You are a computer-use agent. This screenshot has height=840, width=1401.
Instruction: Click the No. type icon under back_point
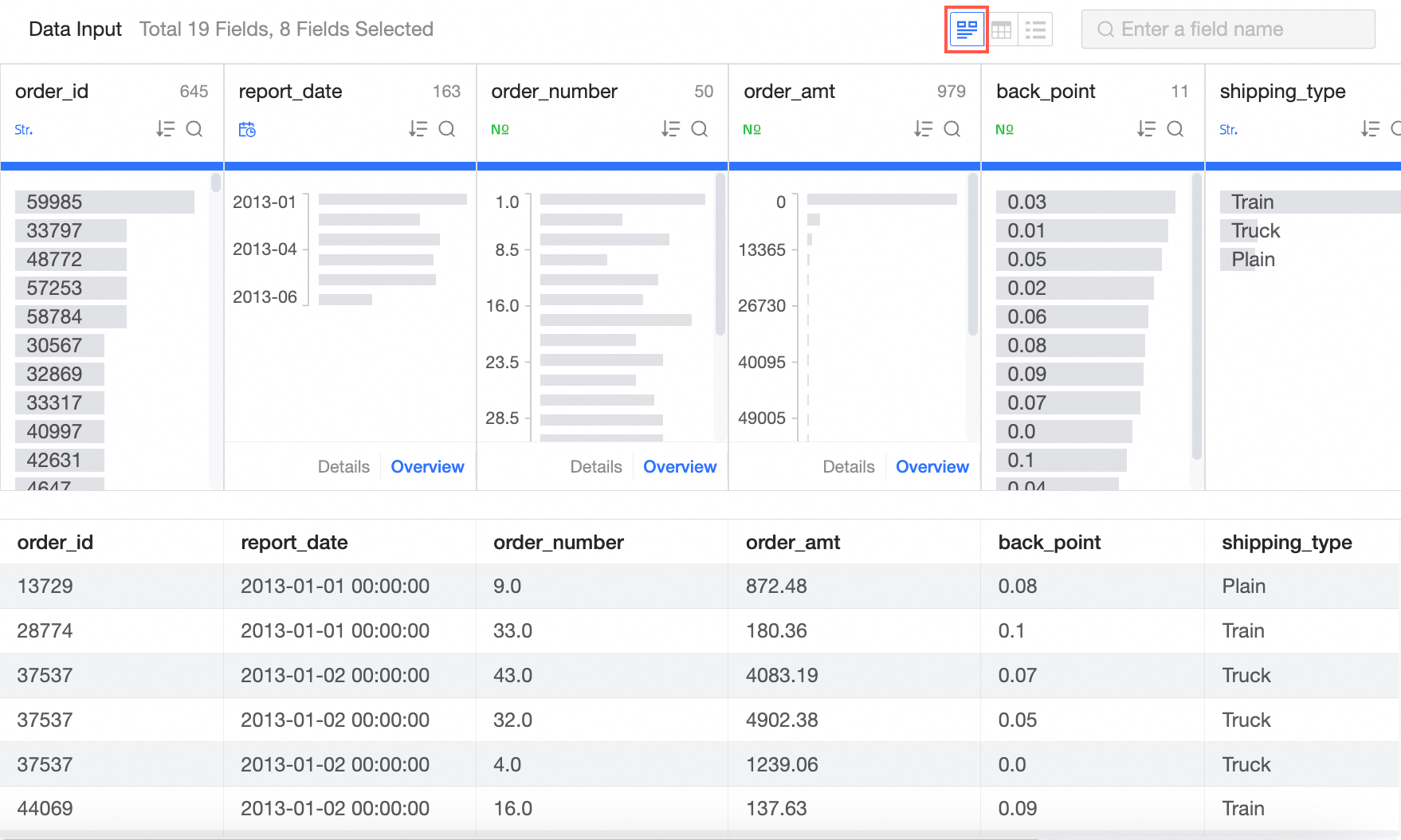pyautogui.click(x=1004, y=129)
